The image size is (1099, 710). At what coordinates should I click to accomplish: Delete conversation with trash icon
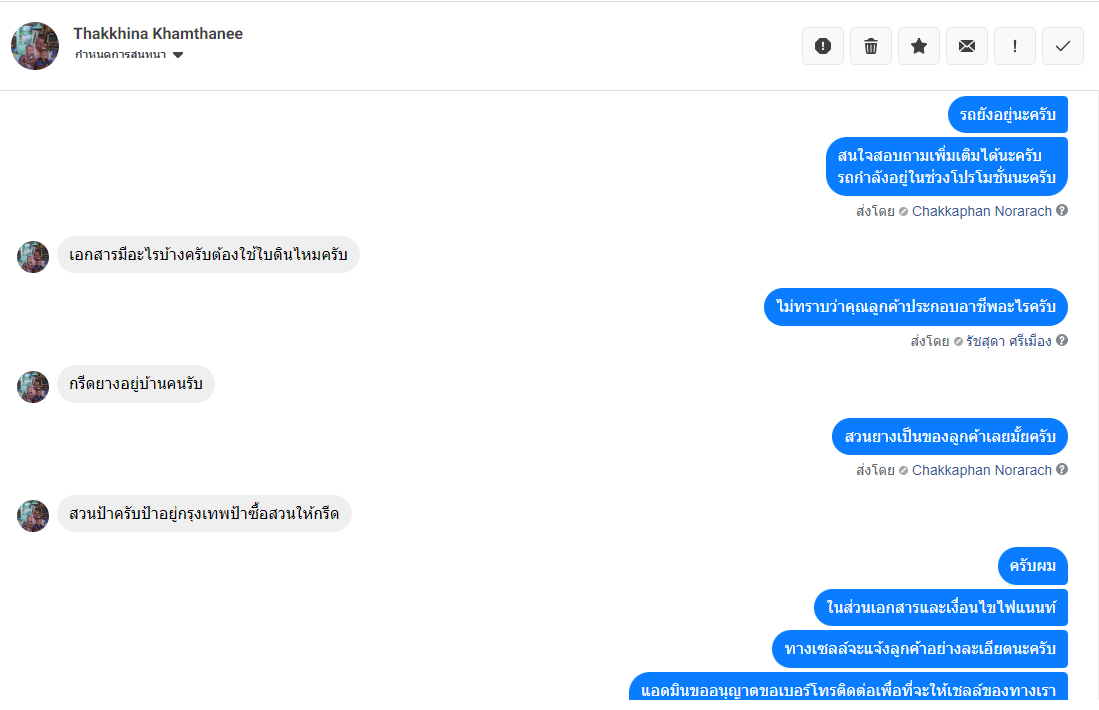pyautogui.click(x=871, y=46)
